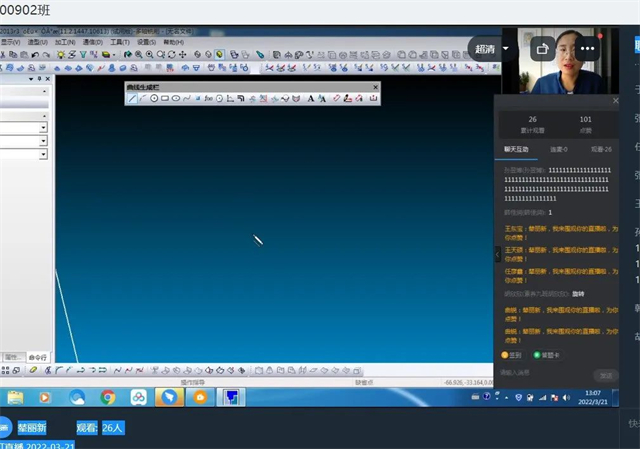640x449 pixels.
Task: Click the undo arrow in the main toolbar
Action: (35, 54)
